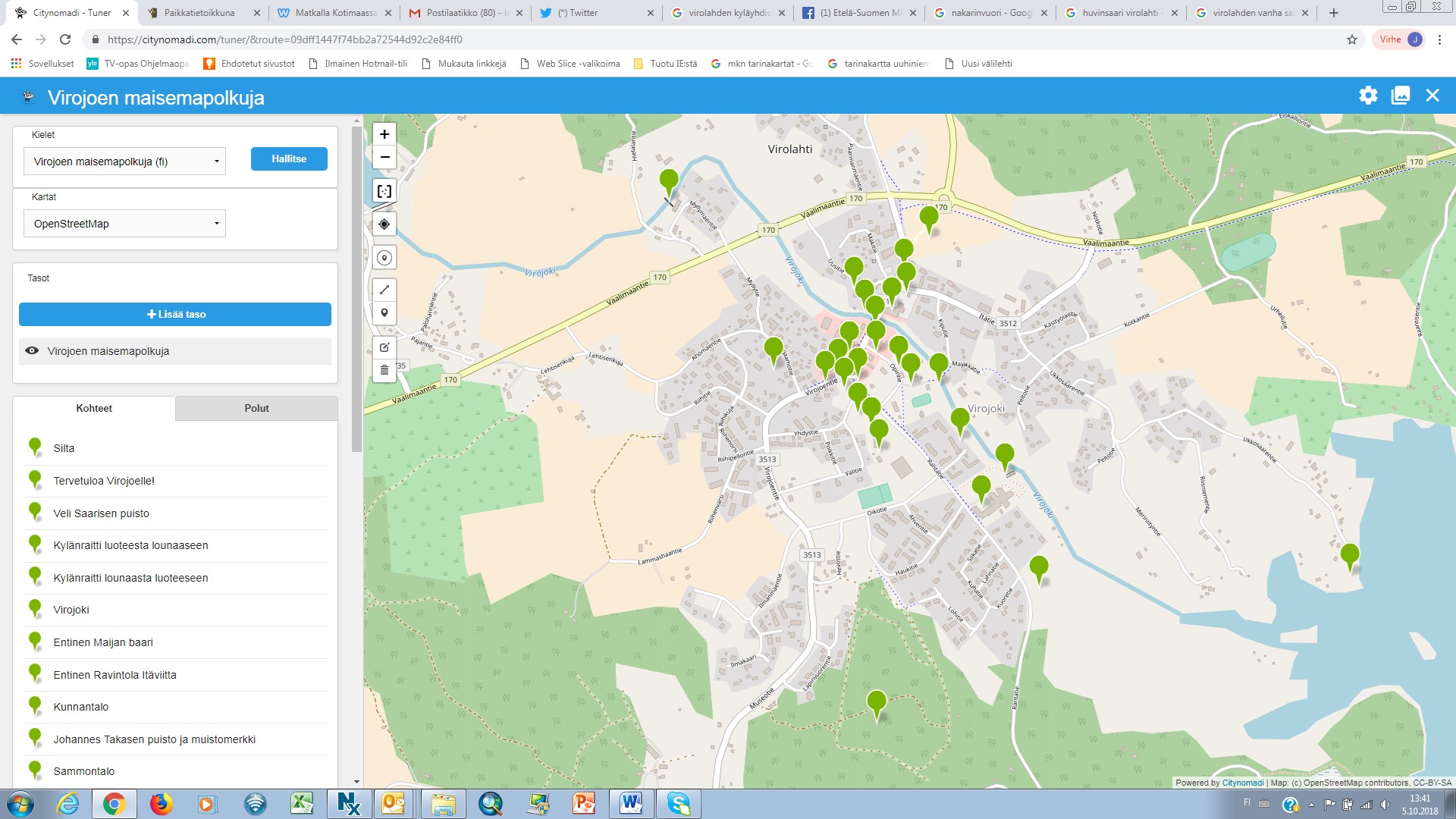
Task: Switch to Polut tab
Action: [256, 408]
